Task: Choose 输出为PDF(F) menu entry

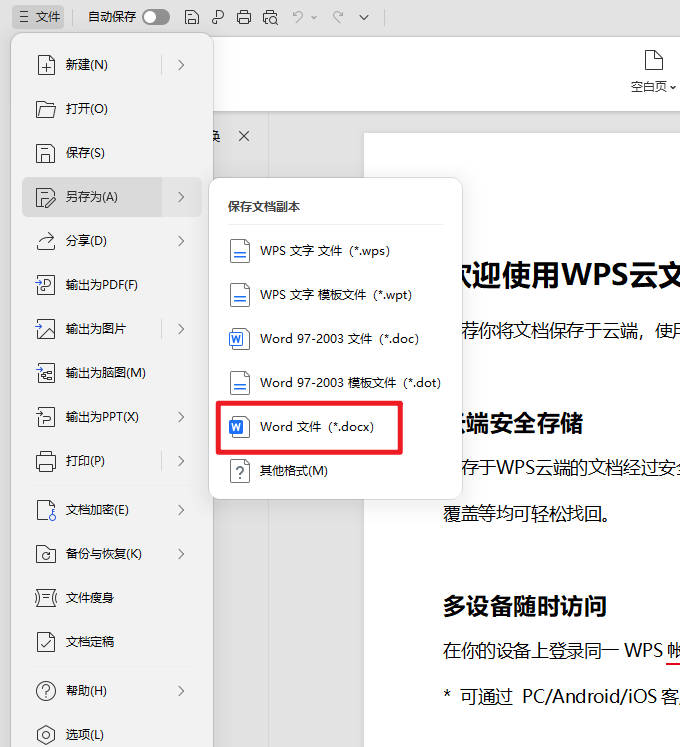Action: point(112,285)
